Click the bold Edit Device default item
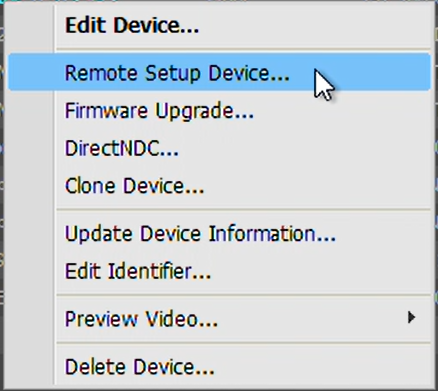 [x=132, y=25]
